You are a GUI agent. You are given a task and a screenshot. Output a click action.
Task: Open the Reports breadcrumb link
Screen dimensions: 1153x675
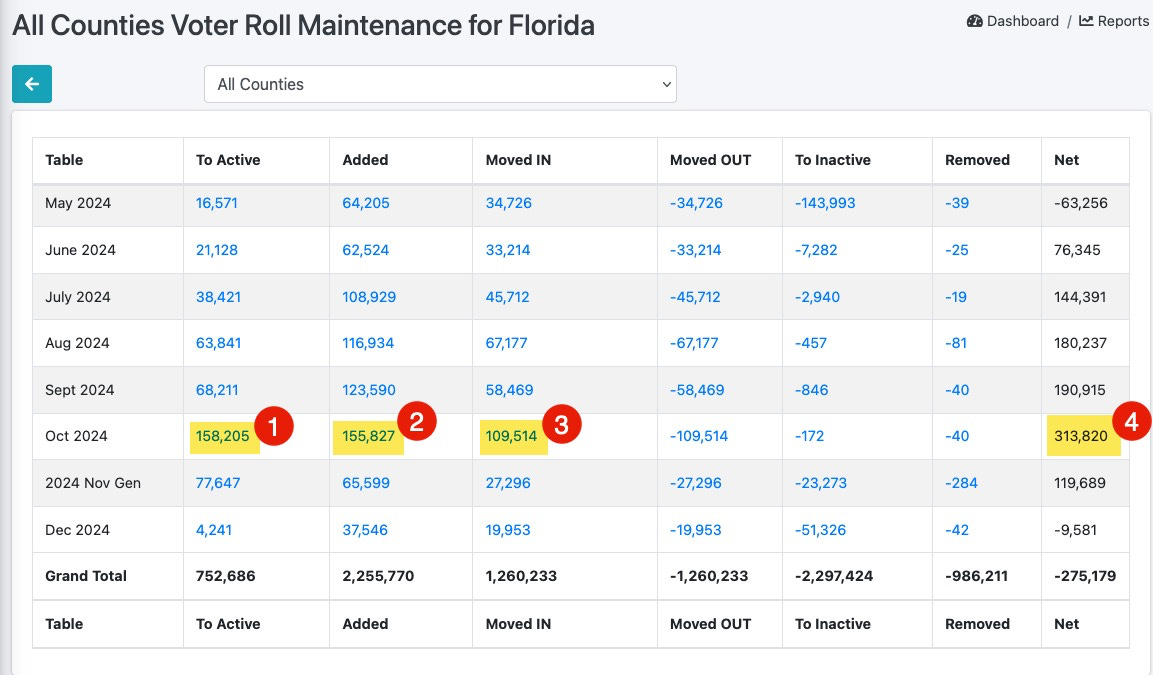tap(1113, 21)
